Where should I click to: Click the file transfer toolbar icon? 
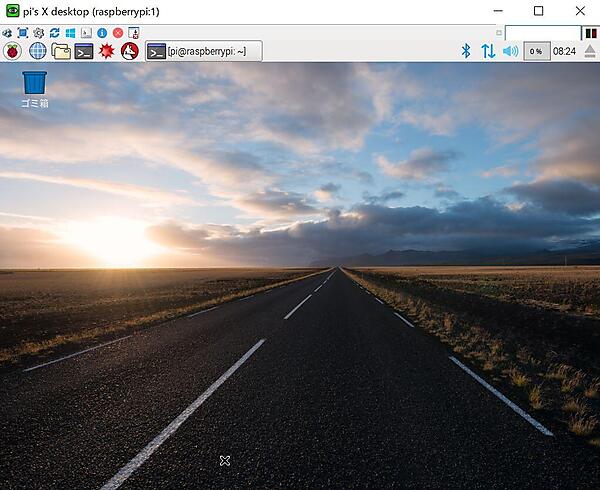pyautogui.click(x=134, y=33)
